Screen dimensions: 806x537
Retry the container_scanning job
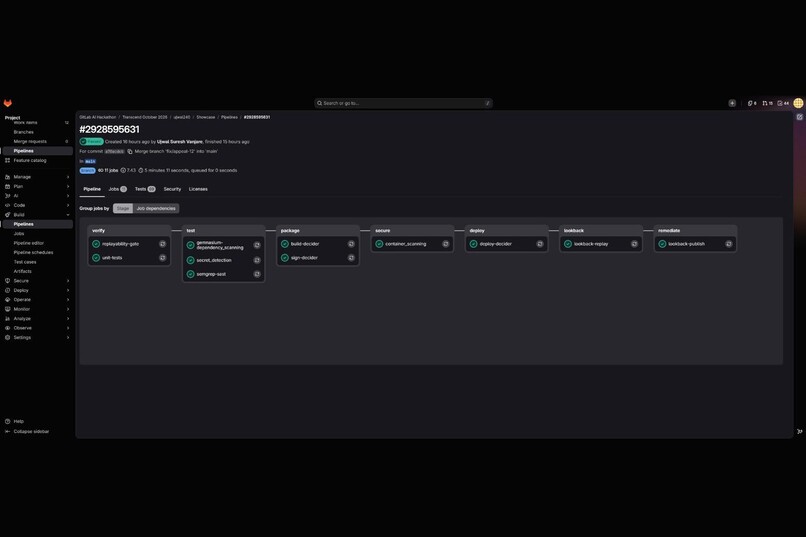[x=446, y=244]
